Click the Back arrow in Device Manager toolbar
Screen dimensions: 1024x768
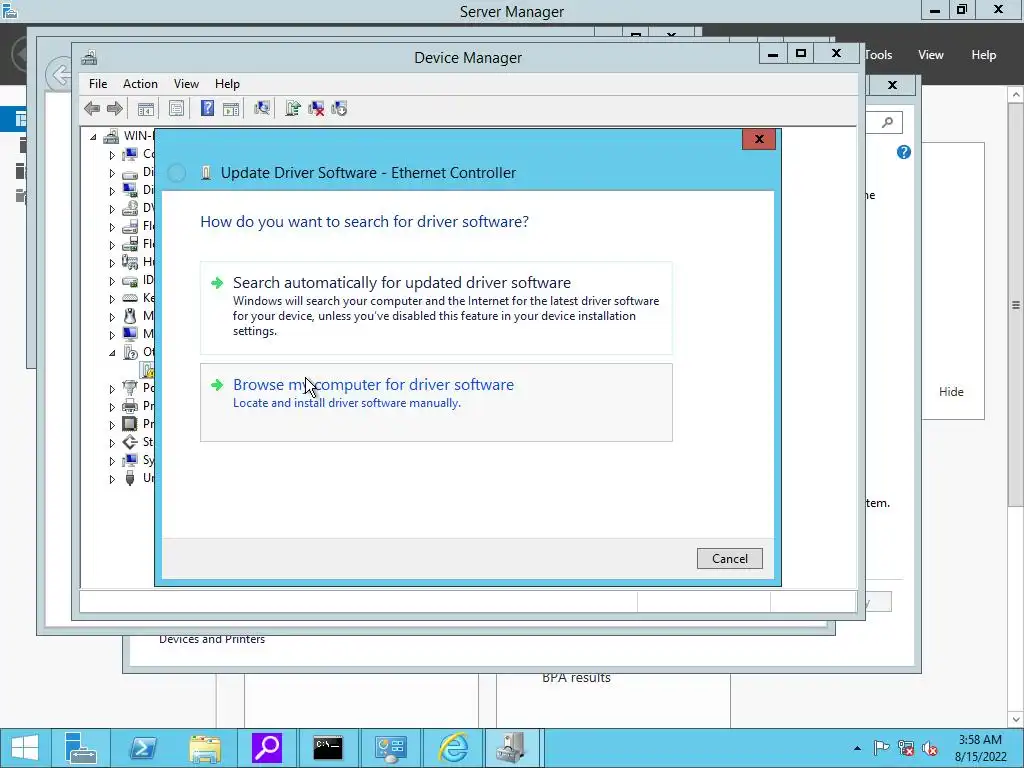(92, 108)
